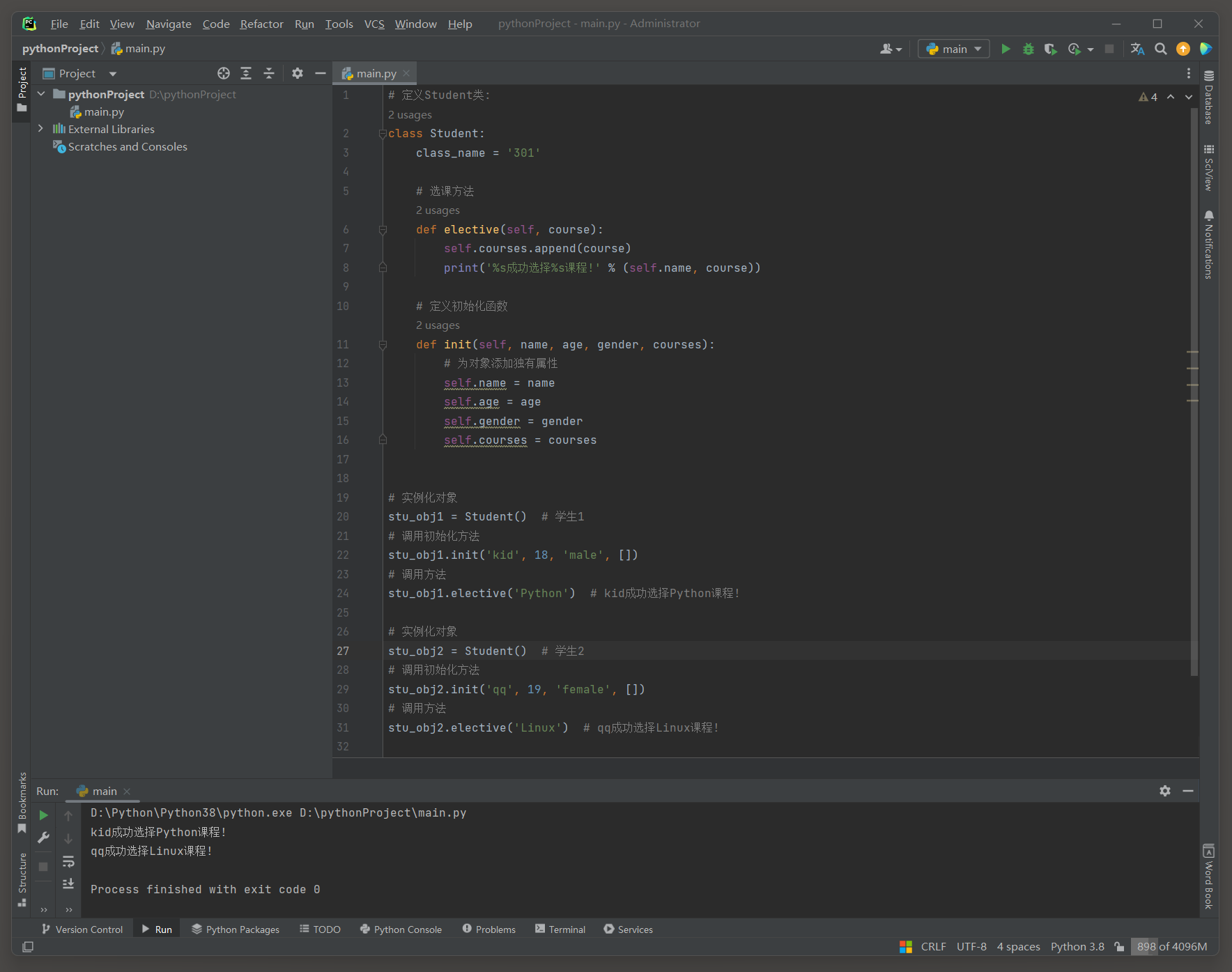This screenshot has width=1232, height=972.
Task: Click the editor vertical scrollbar
Action: (x=1194, y=390)
